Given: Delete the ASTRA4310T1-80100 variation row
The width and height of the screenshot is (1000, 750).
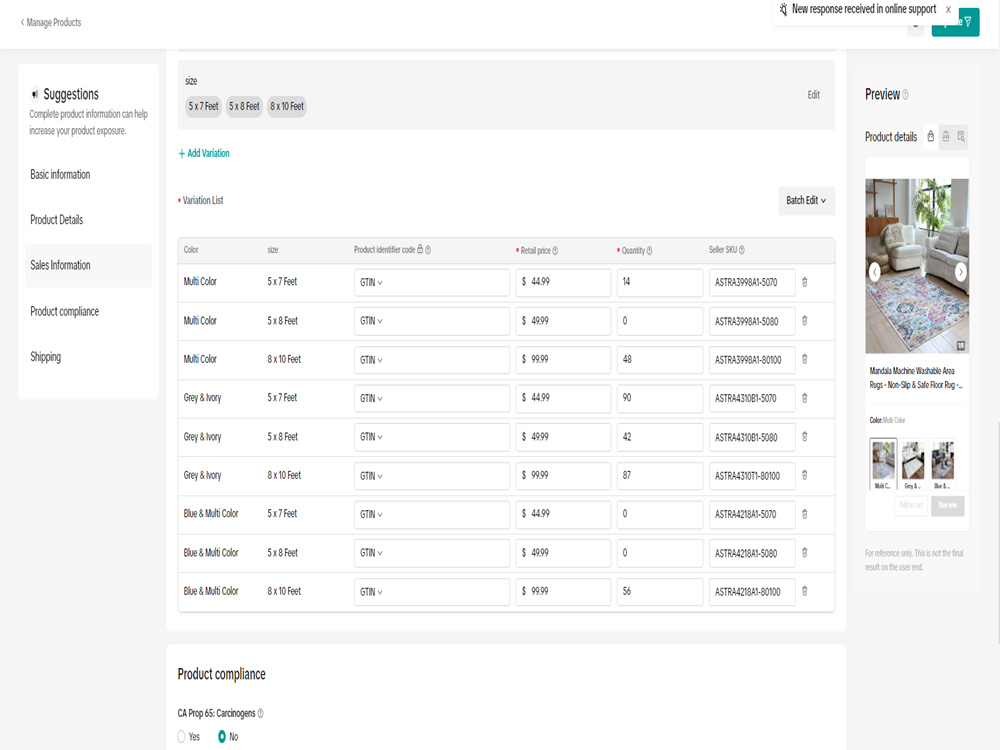Looking at the screenshot, I should coord(804,475).
